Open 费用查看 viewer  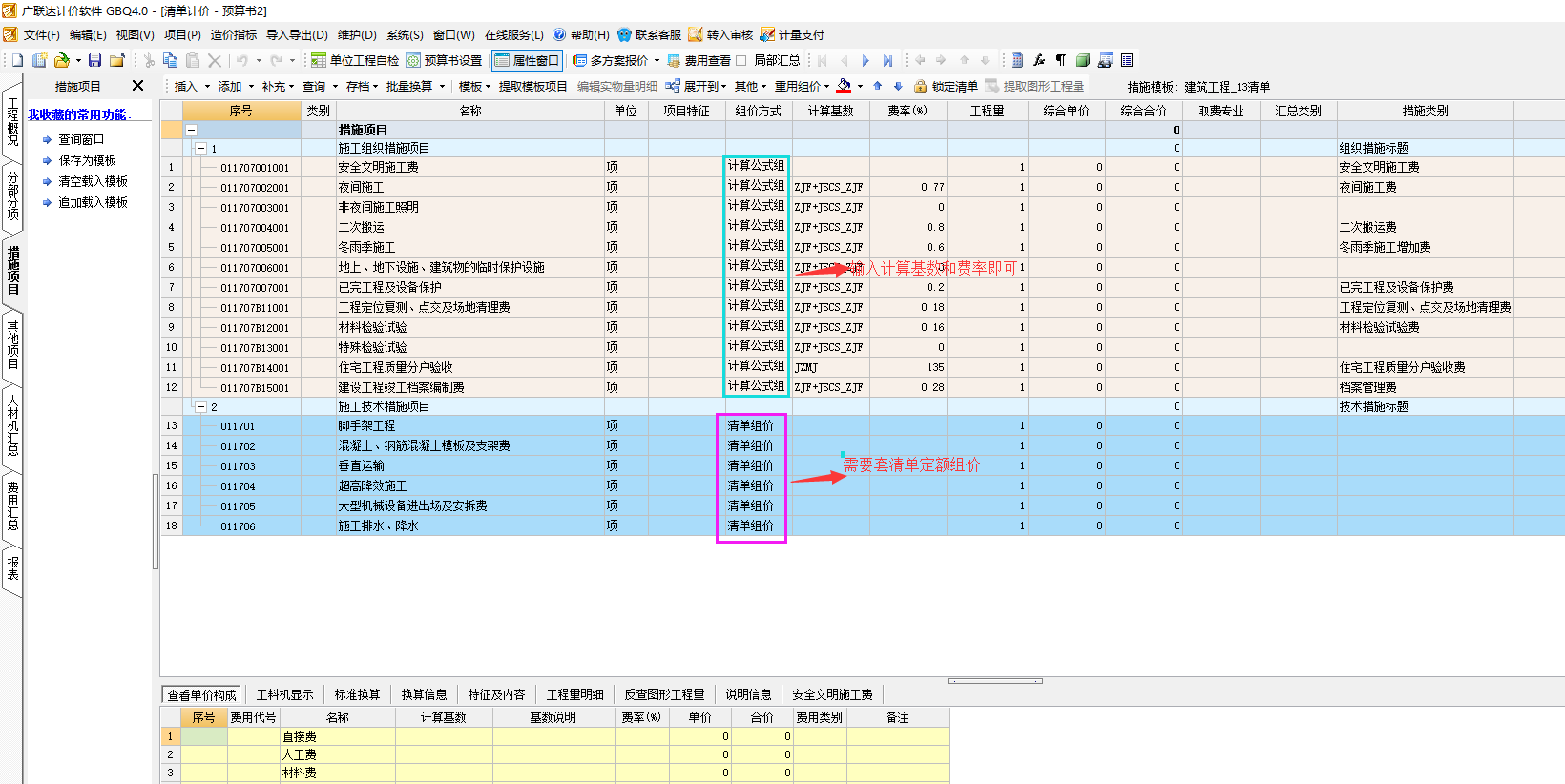(x=699, y=60)
